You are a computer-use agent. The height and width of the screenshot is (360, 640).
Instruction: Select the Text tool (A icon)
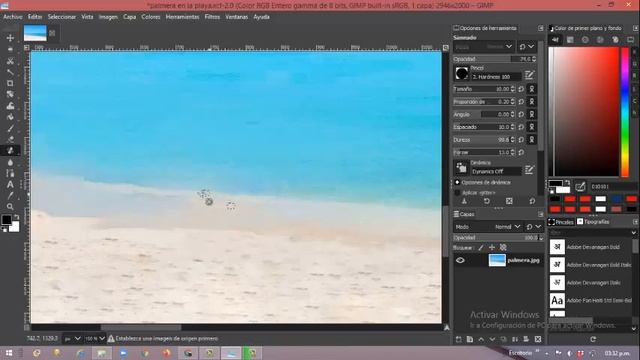pyautogui.click(x=10, y=184)
